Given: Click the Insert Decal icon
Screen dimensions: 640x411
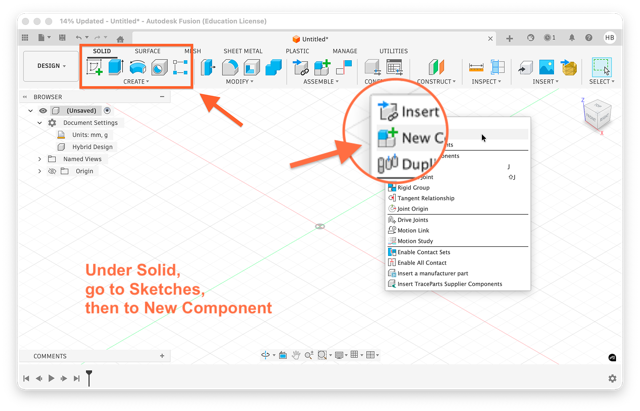Looking at the screenshot, I should [x=569, y=67].
